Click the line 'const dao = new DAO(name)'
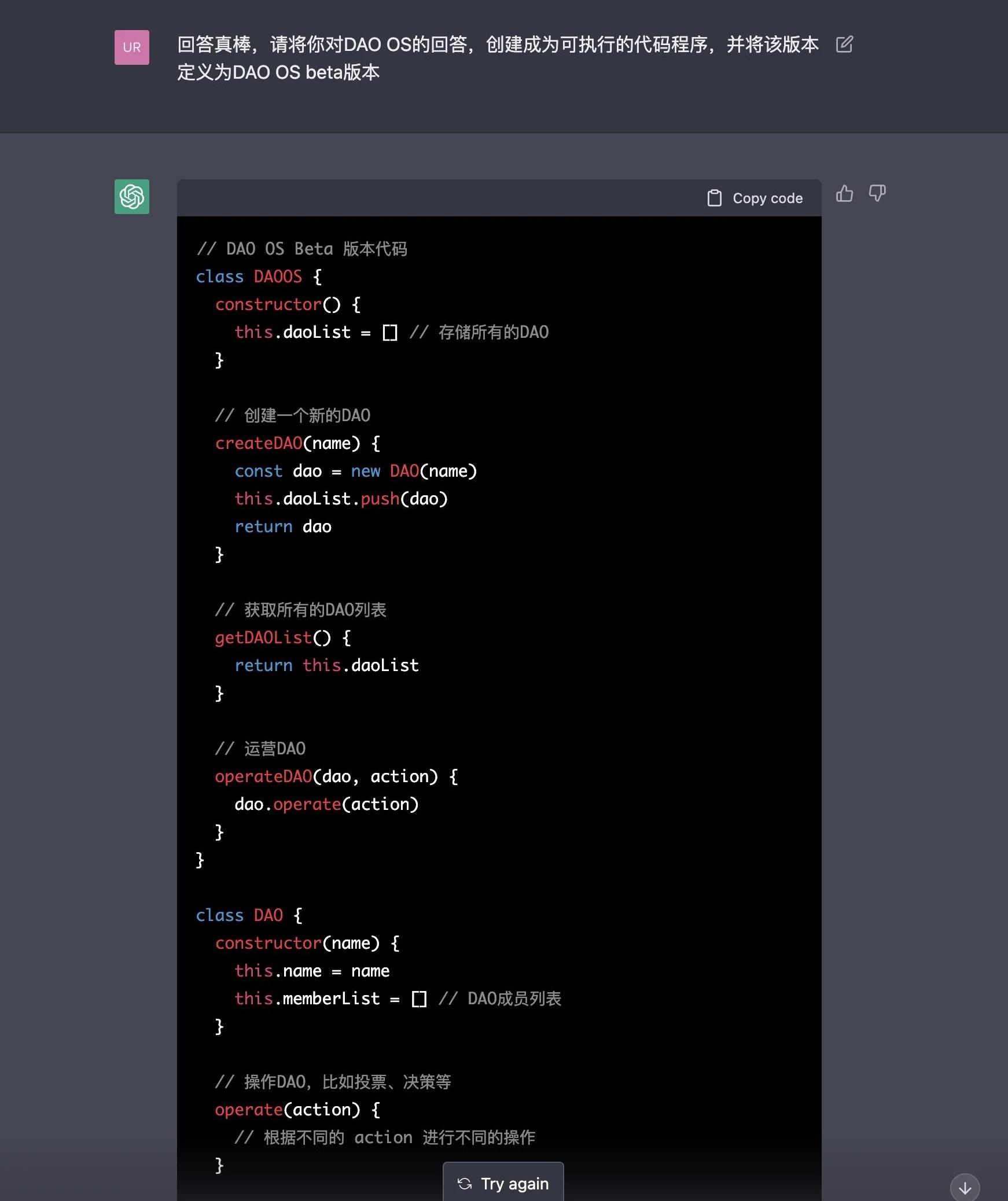Screen dimensions: 1008x1201 (356, 471)
